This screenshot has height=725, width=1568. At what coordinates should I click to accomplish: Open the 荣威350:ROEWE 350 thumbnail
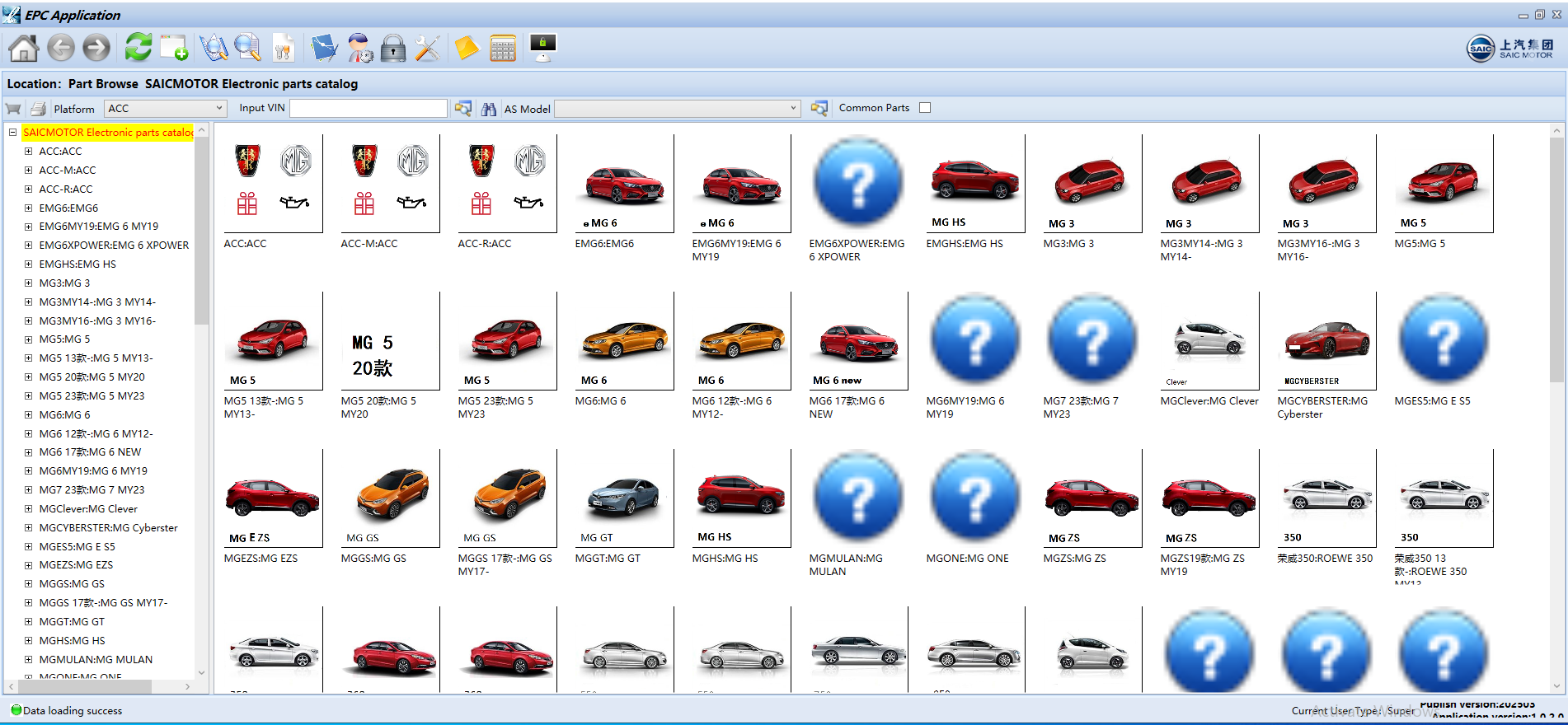pos(1326,498)
